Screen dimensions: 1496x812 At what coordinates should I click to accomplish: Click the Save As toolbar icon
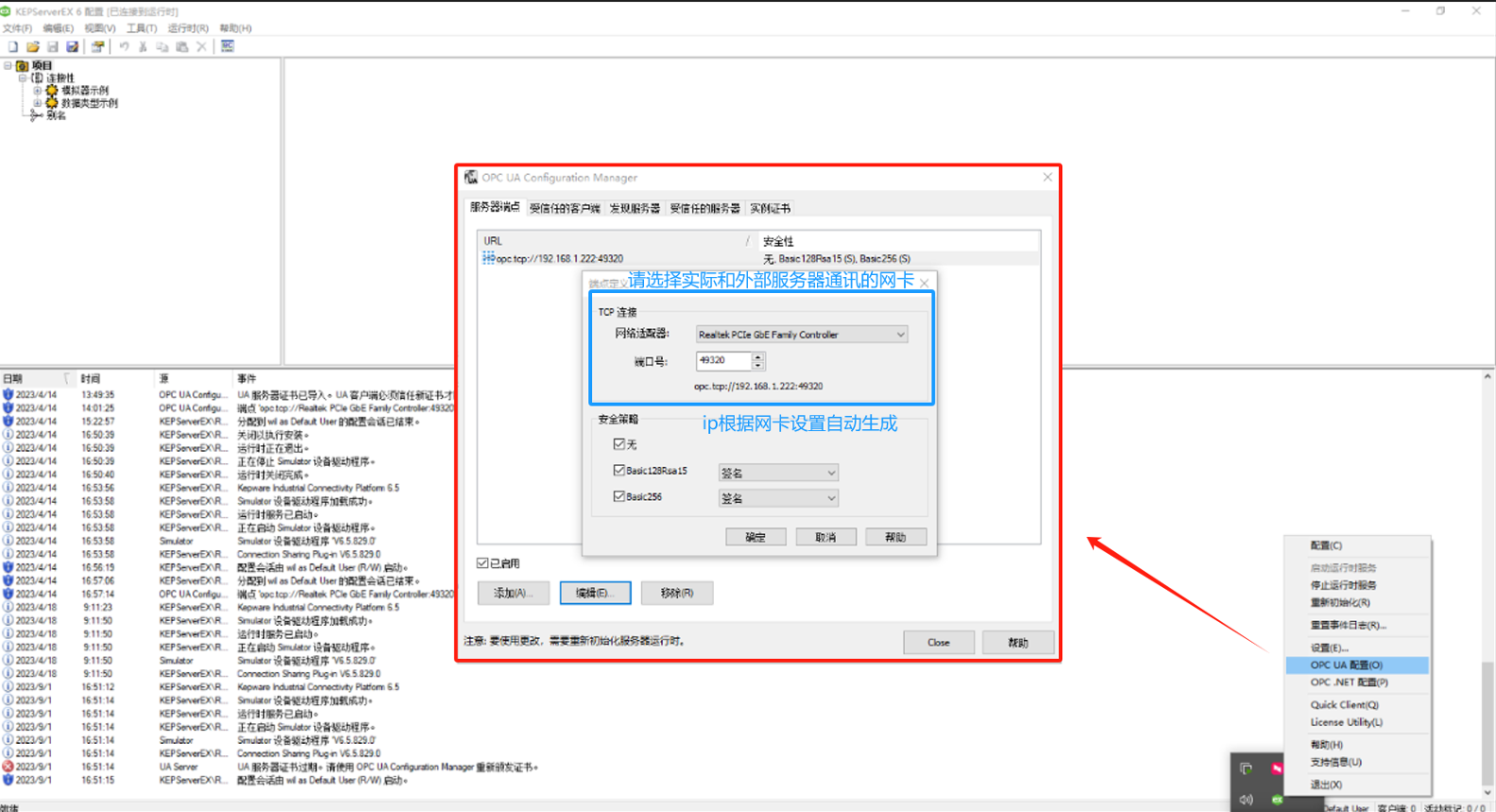pos(73,46)
